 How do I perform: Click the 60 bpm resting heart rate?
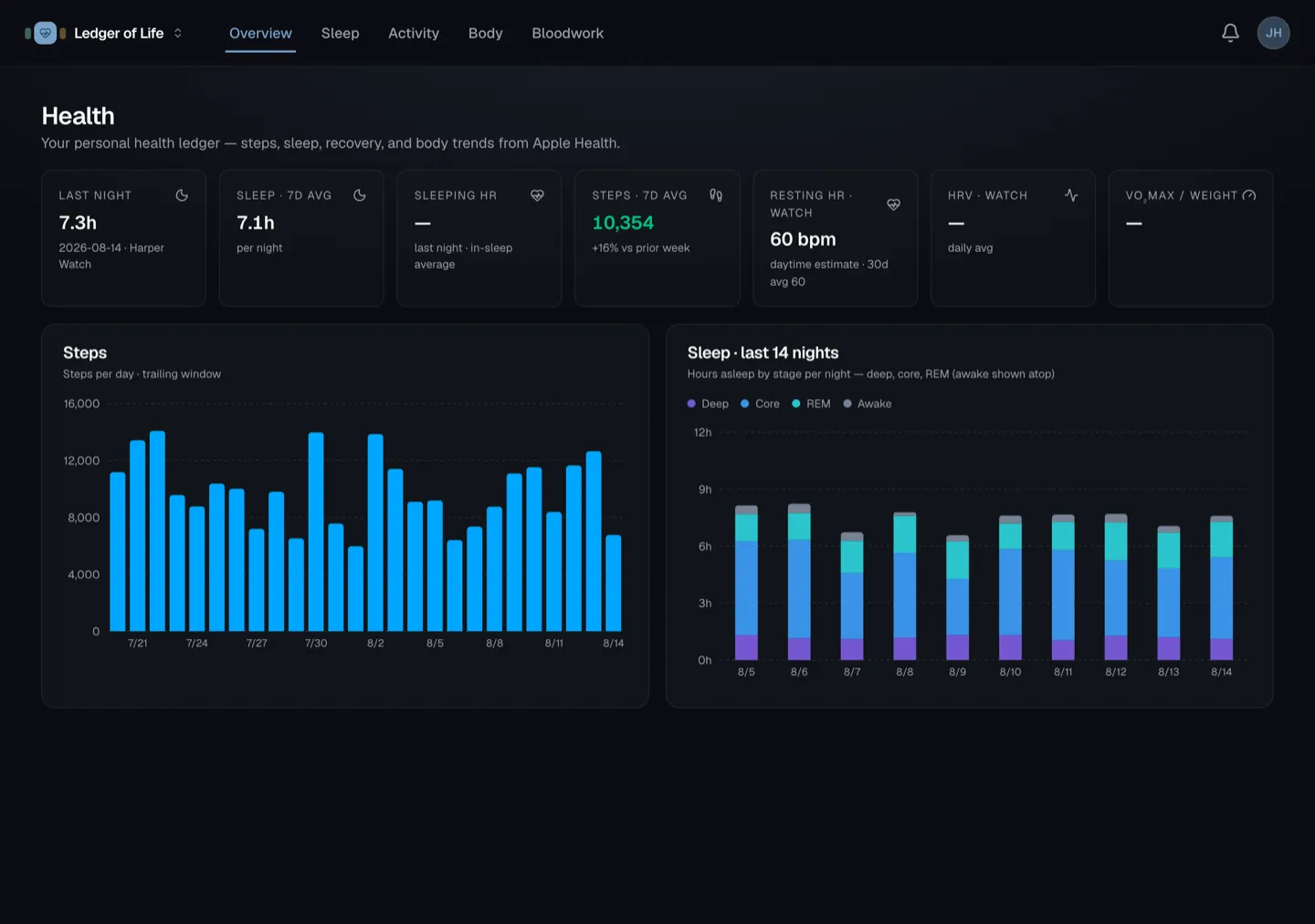tap(803, 239)
